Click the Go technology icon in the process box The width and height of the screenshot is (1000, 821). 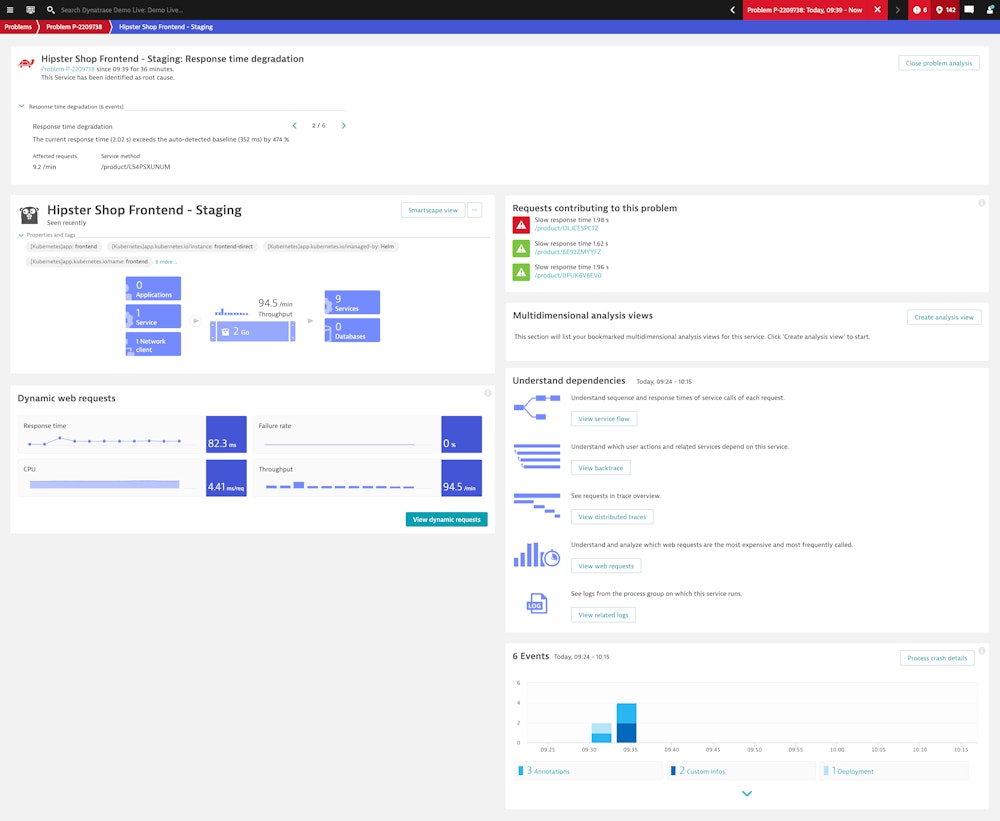(x=227, y=333)
